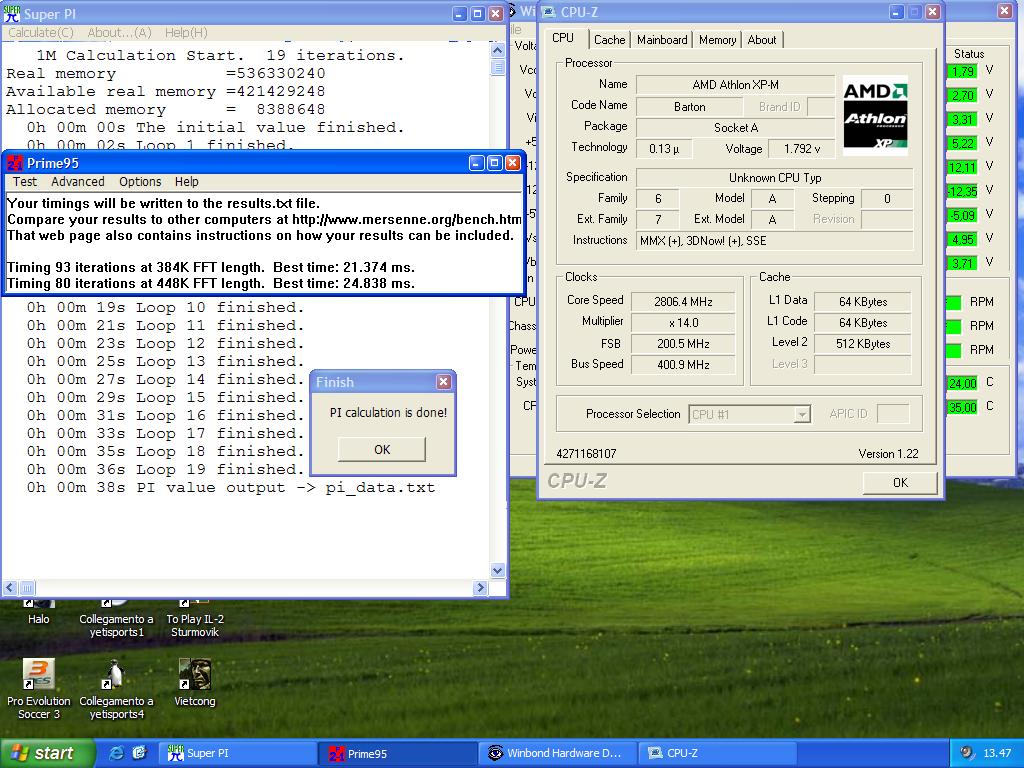Click CPU-Z title bar icon
This screenshot has height=768, width=1024.
pyautogui.click(x=549, y=12)
